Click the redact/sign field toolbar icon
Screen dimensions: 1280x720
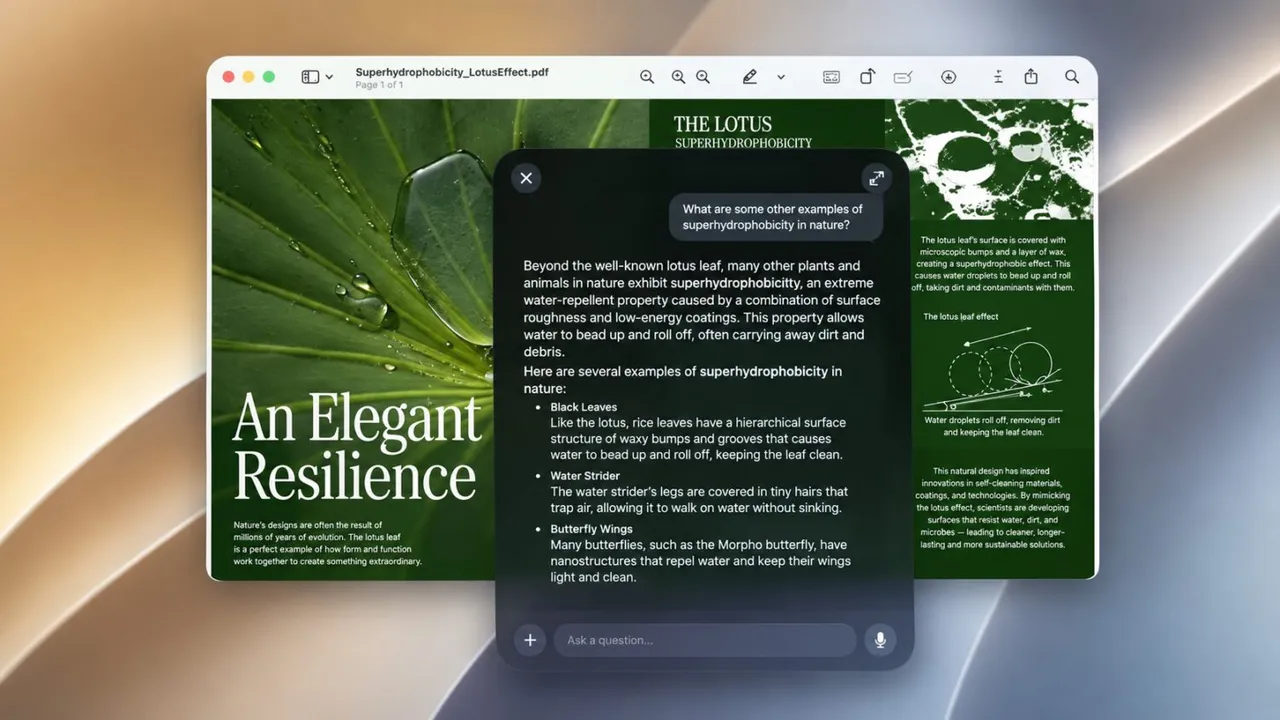click(x=903, y=77)
